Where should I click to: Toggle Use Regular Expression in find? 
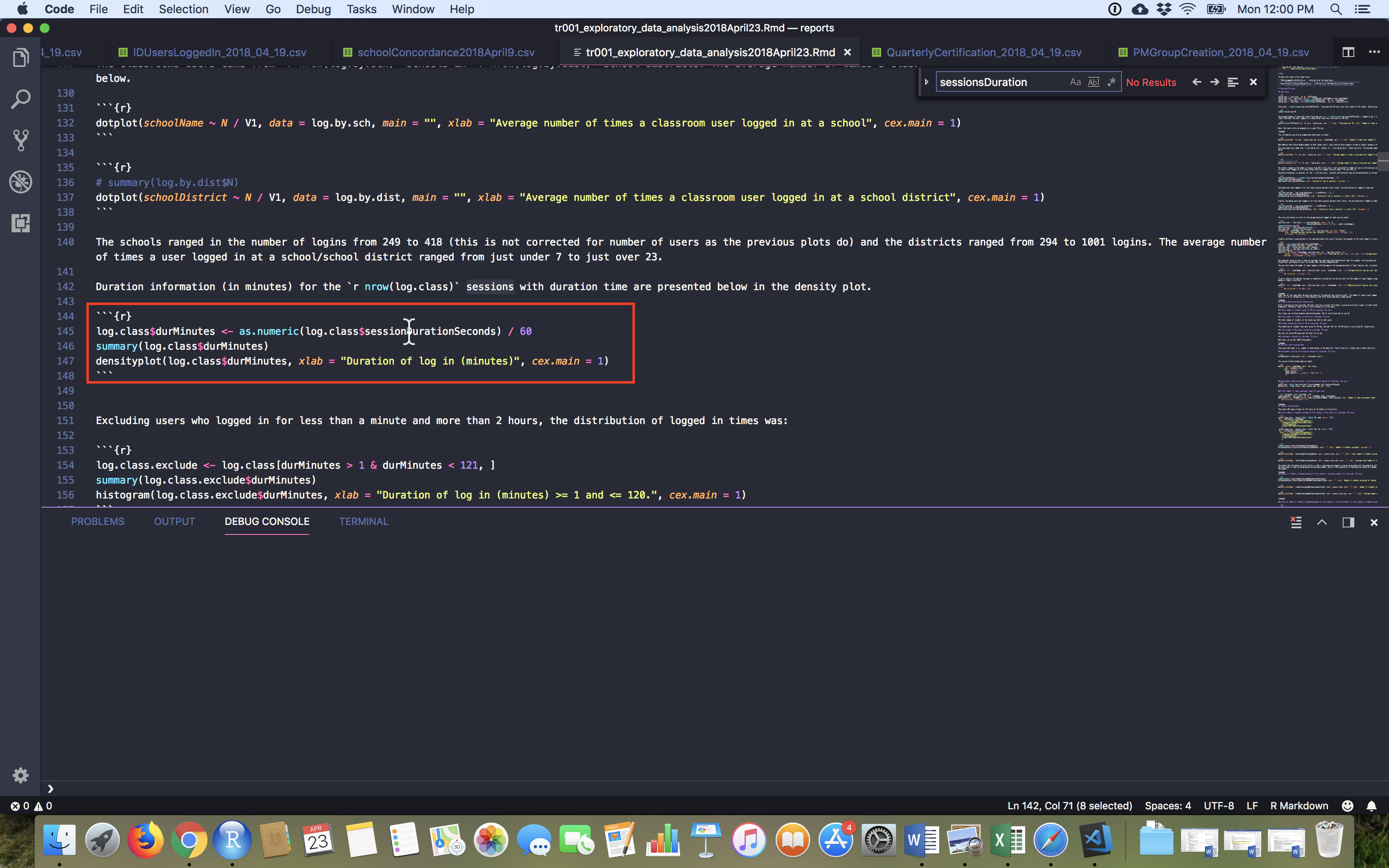(x=1112, y=82)
